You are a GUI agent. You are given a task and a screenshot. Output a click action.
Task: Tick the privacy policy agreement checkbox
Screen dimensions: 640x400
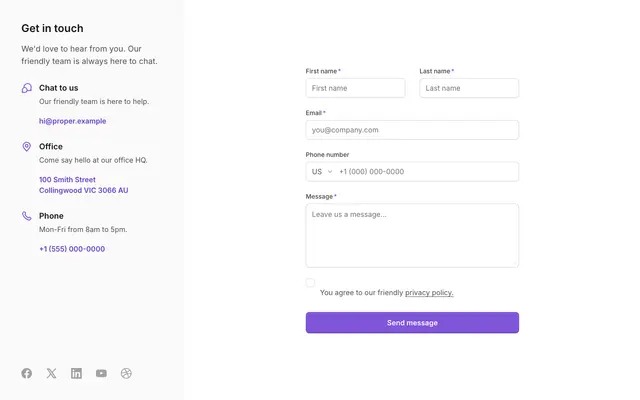pyautogui.click(x=310, y=282)
